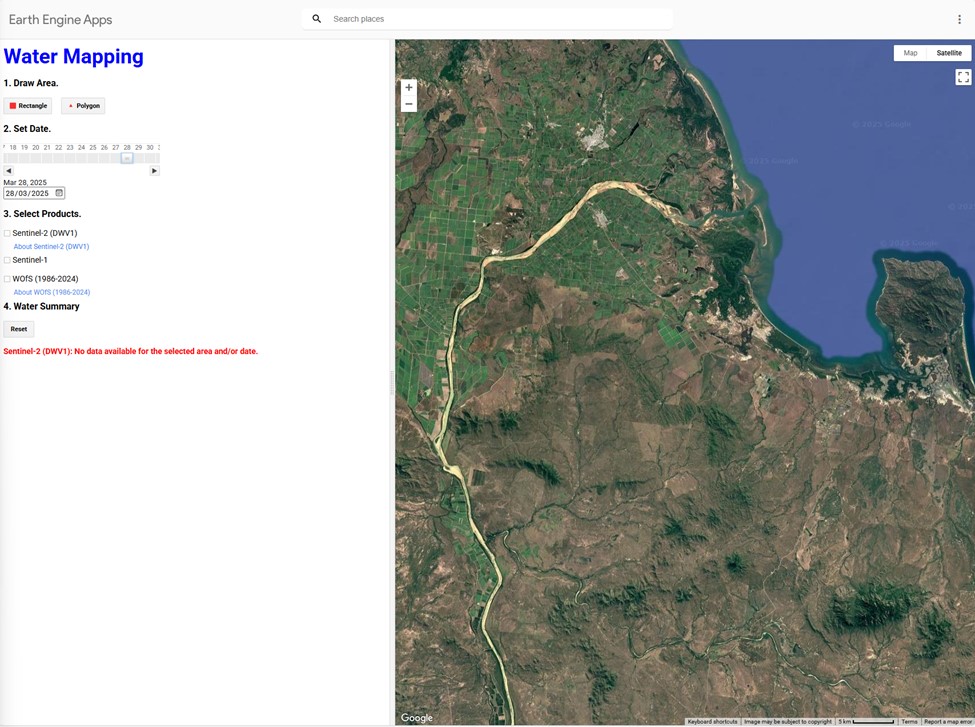The width and height of the screenshot is (975, 727).
Task: Enable Sentinel-1 product checkbox
Action: click(7, 260)
